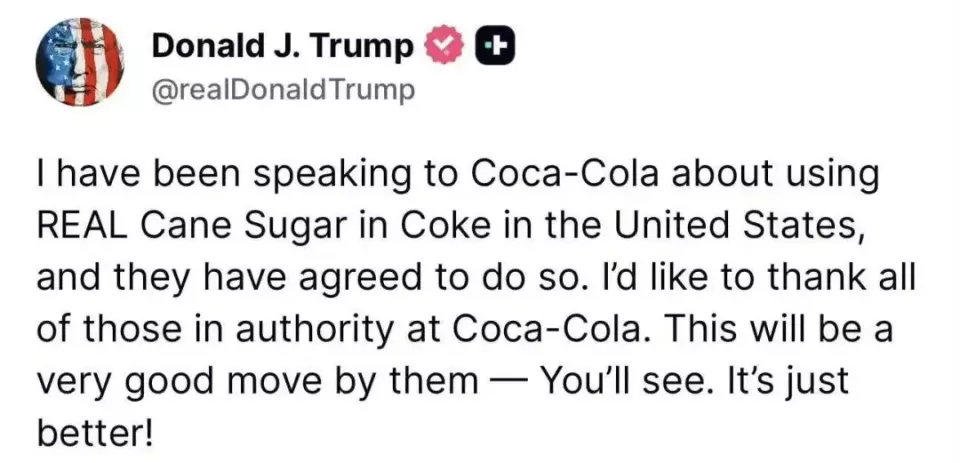960x463 pixels.
Task: Click the final word "better!"
Action: coord(94,433)
